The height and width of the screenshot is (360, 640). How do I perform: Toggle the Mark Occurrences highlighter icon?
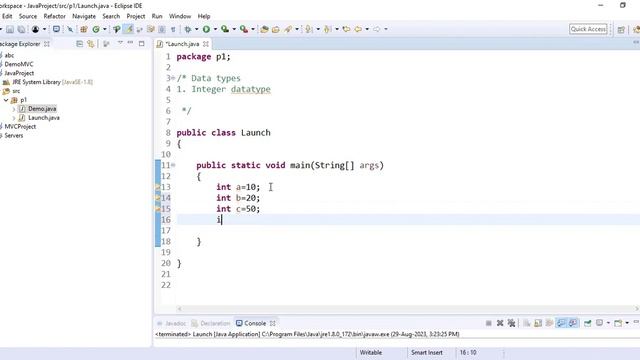pyautogui.click(x=128, y=29)
